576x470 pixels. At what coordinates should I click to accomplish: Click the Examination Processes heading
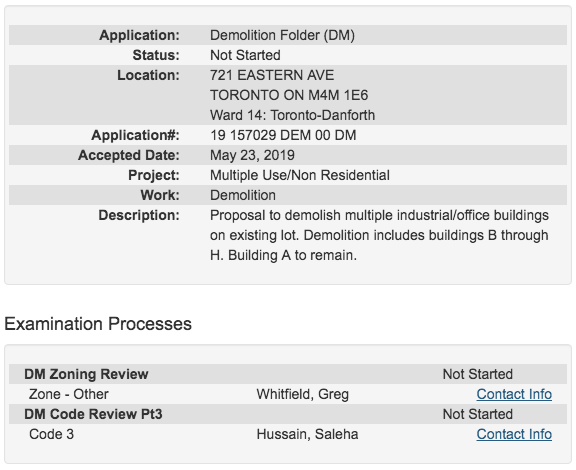pos(98,324)
